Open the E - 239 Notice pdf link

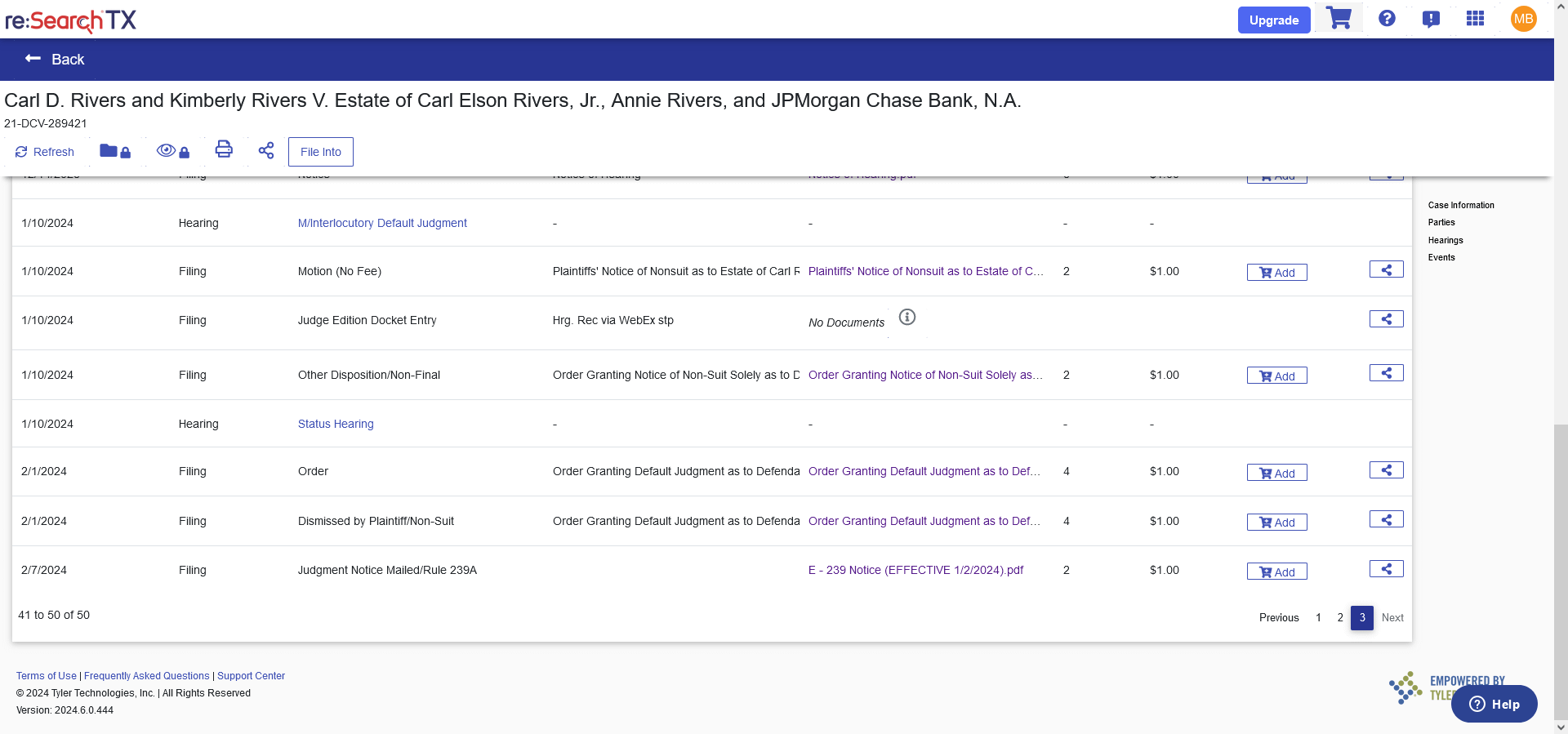point(915,570)
